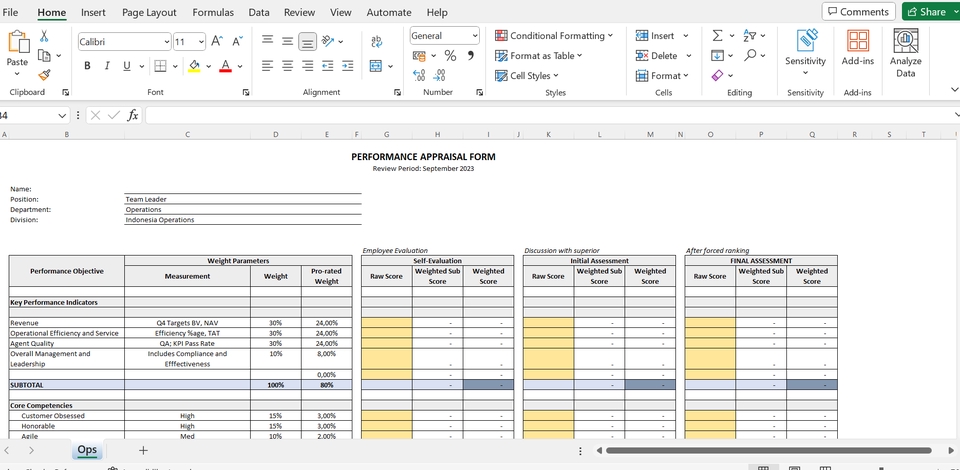Open Calibri font name dropdown

[167, 42]
